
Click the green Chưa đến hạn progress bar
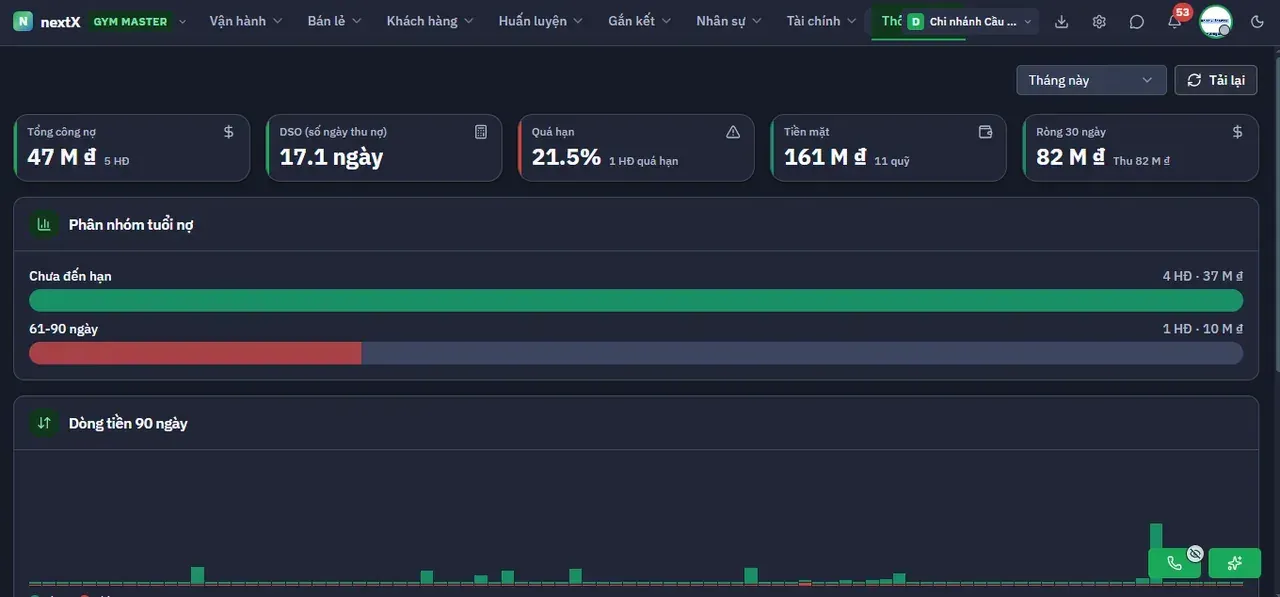click(x=636, y=300)
